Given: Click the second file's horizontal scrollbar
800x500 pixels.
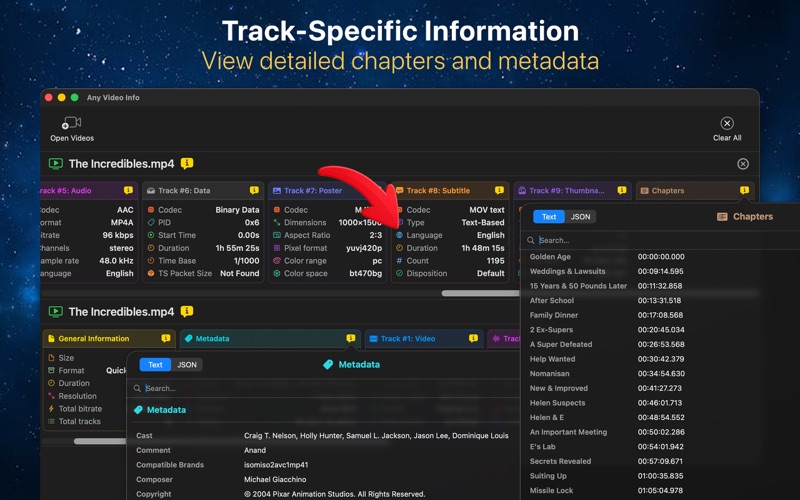Looking at the screenshot, I should point(100,441).
